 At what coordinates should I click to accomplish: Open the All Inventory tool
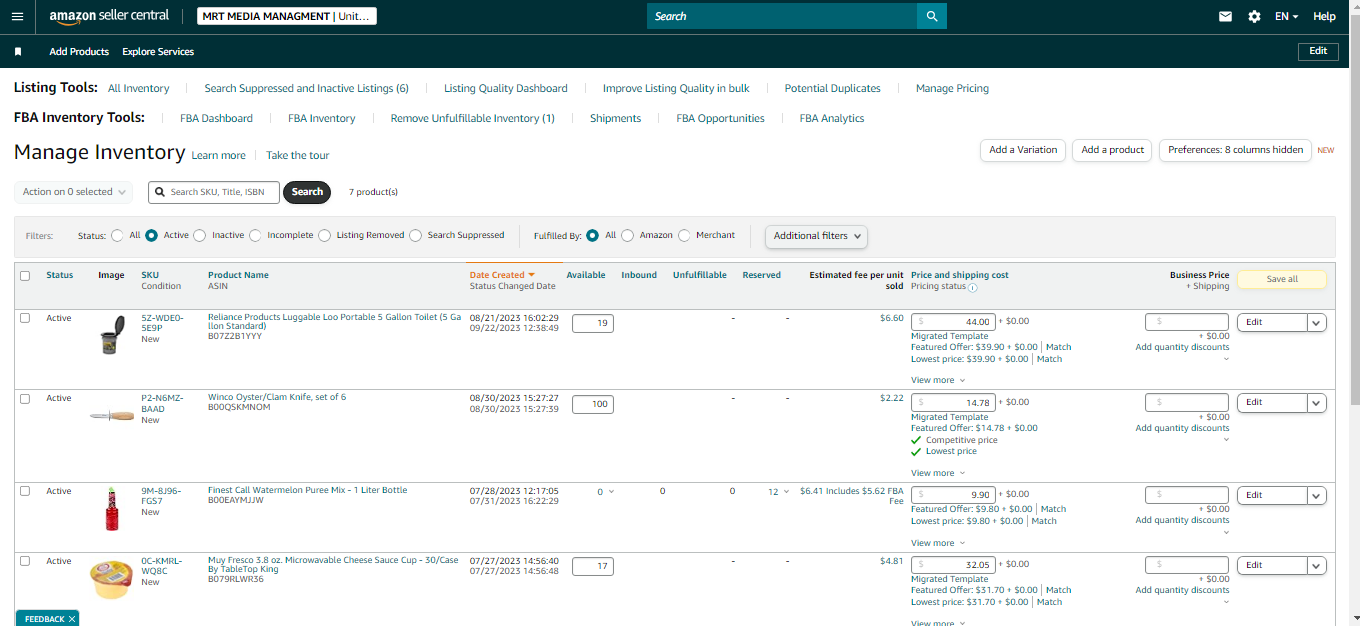(139, 88)
